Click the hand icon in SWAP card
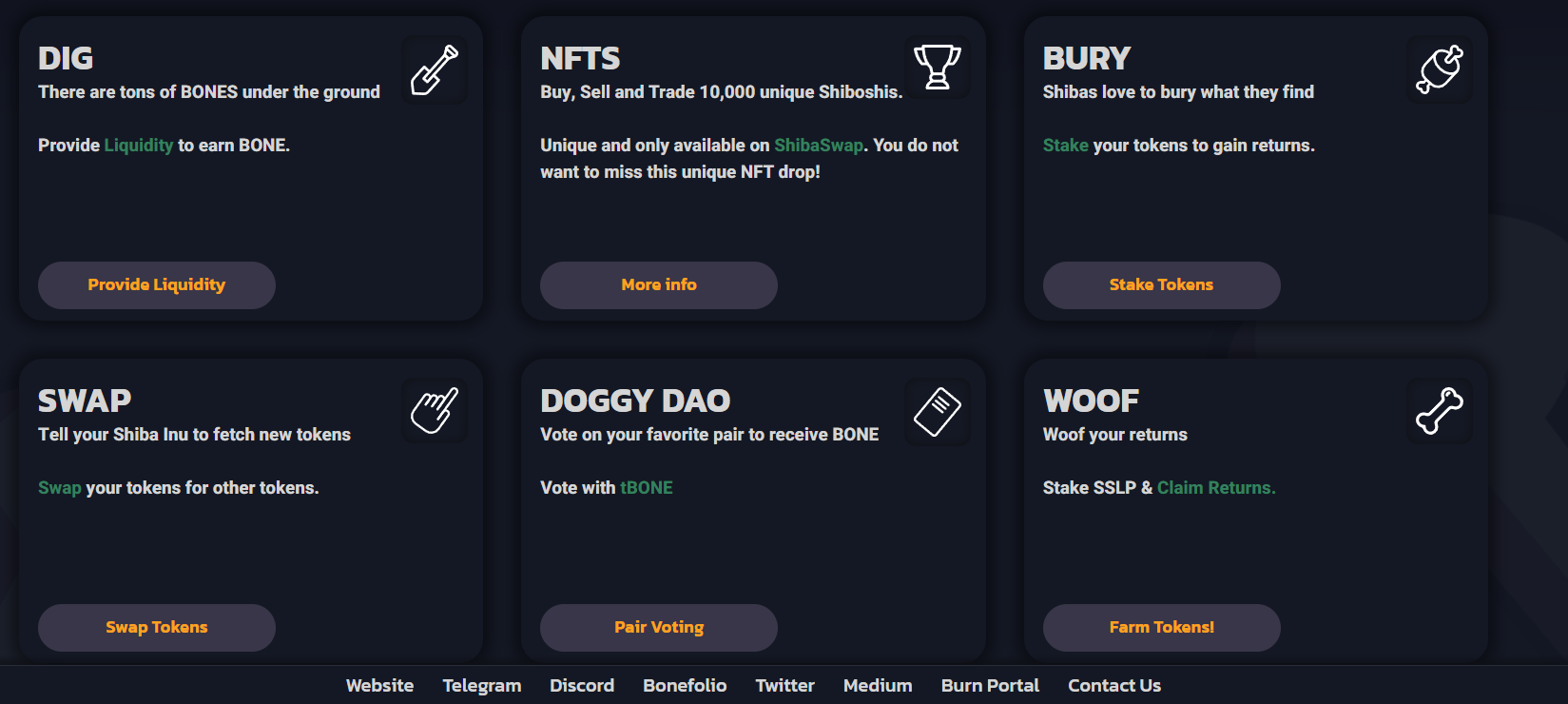 click(x=434, y=411)
